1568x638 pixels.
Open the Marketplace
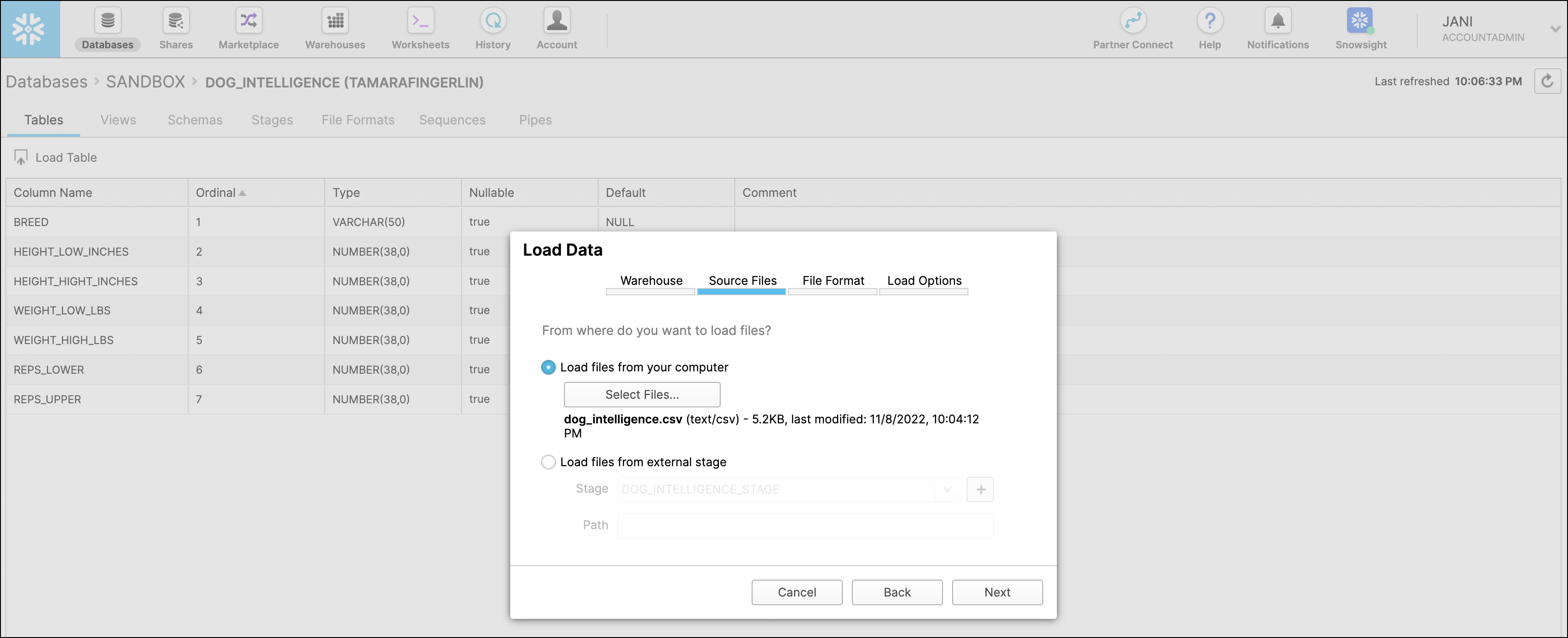[x=247, y=29]
